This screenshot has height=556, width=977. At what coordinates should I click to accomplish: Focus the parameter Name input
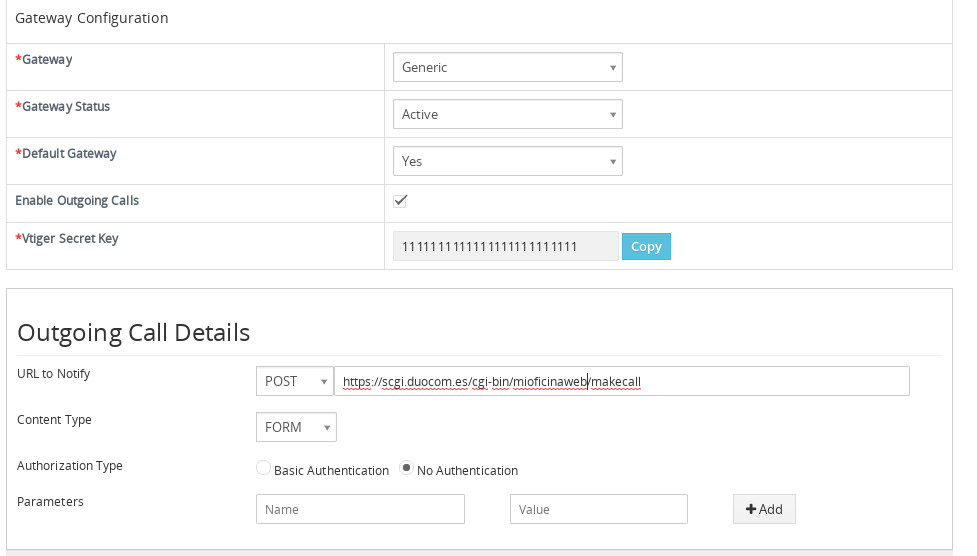tap(360, 509)
